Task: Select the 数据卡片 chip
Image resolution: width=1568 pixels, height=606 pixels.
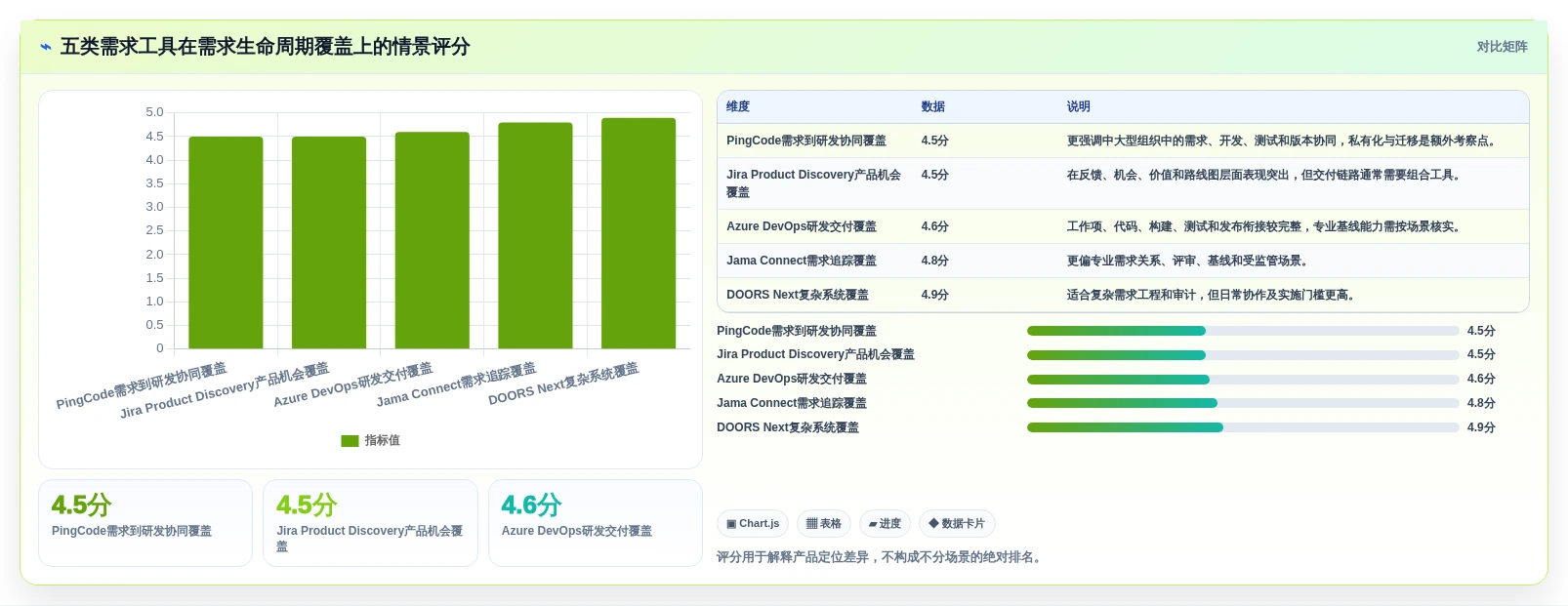Action: tap(957, 524)
